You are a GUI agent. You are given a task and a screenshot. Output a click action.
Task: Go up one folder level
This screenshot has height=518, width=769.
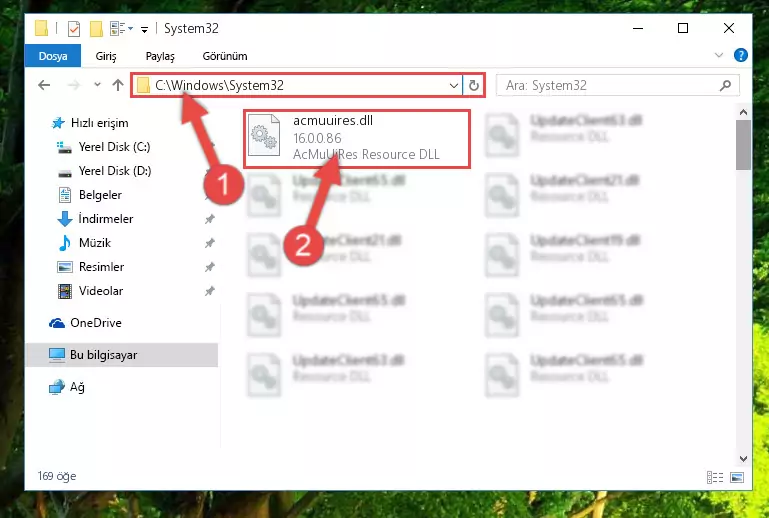click(x=118, y=85)
